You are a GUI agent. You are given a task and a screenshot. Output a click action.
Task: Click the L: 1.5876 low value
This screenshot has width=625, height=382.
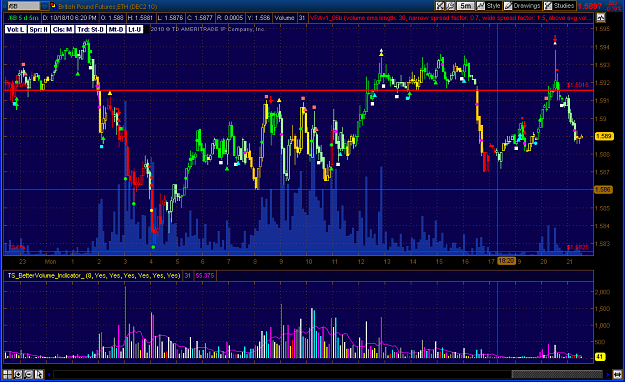[170, 18]
